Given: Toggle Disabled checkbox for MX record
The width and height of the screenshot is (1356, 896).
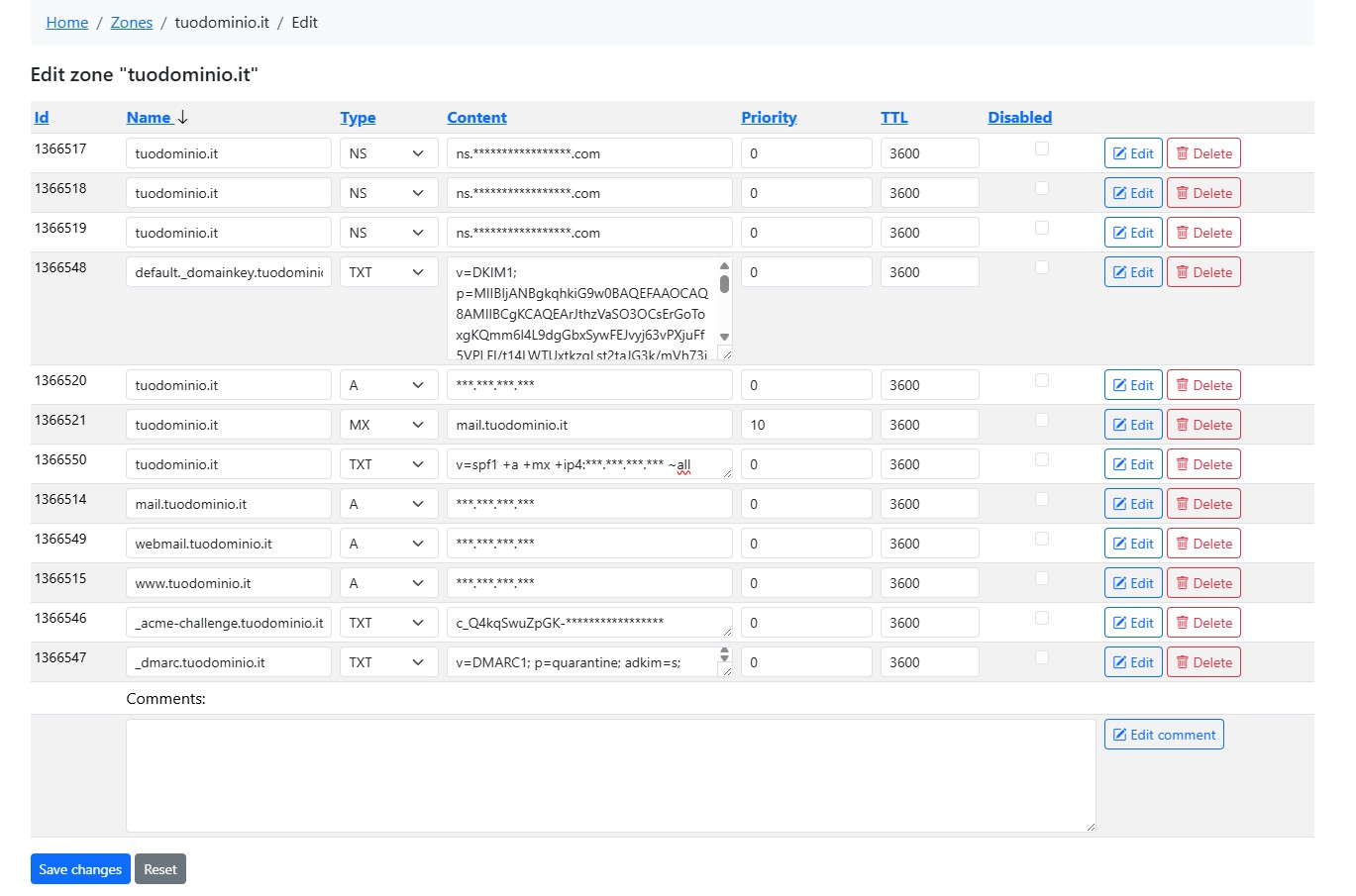Looking at the screenshot, I should 1041,420.
